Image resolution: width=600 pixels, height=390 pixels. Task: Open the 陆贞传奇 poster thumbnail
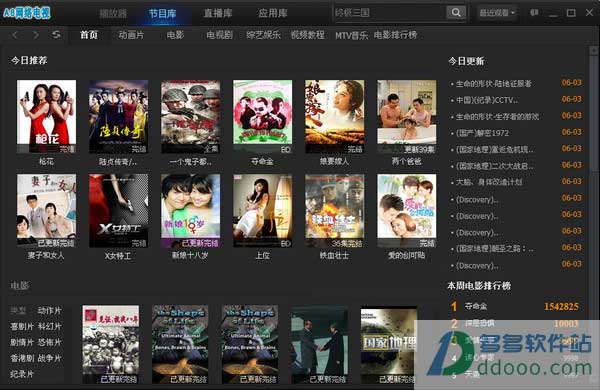tap(118, 117)
